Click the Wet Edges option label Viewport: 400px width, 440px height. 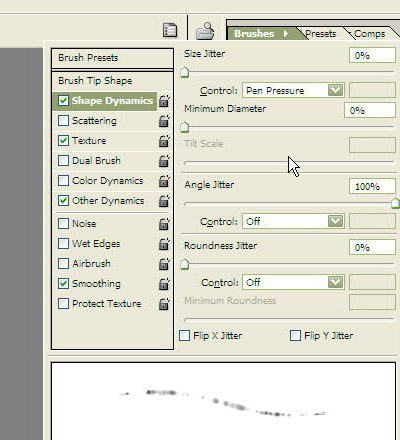(96, 244)
